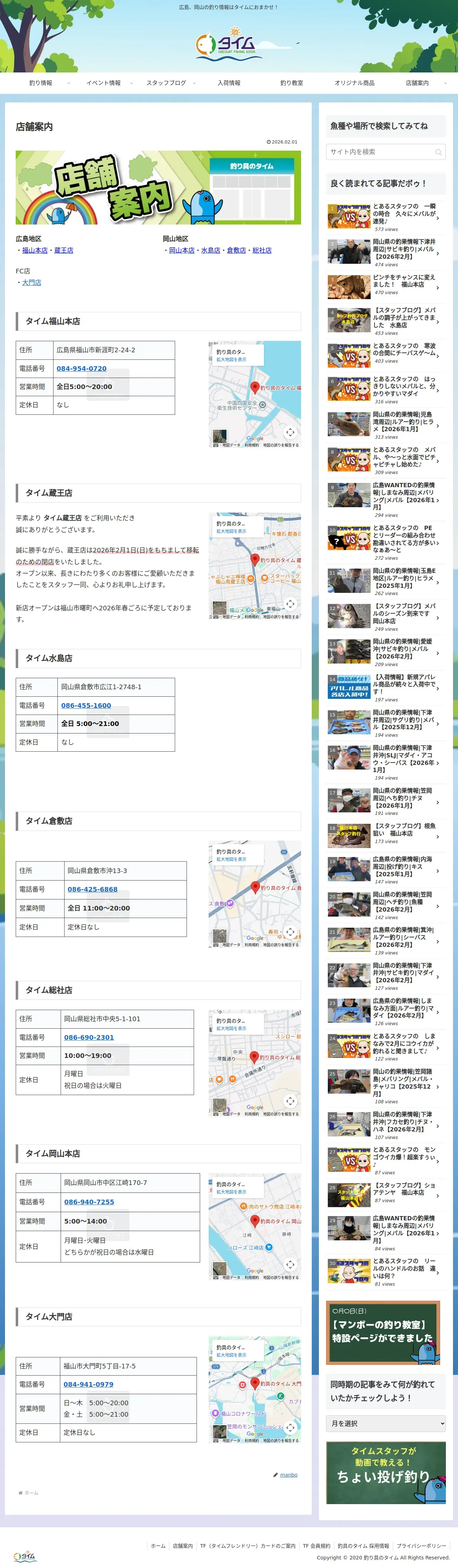Click the タイム logo in the footer
The height and width of the screenshot is (1568, 458).
pos(25,1557)
